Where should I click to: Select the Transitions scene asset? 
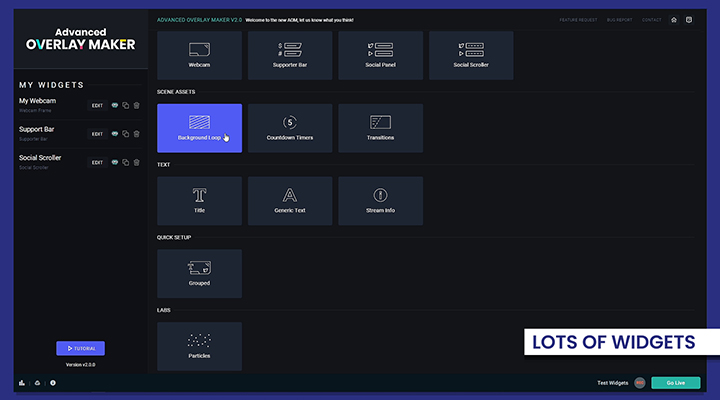click(x=380, y=127)
